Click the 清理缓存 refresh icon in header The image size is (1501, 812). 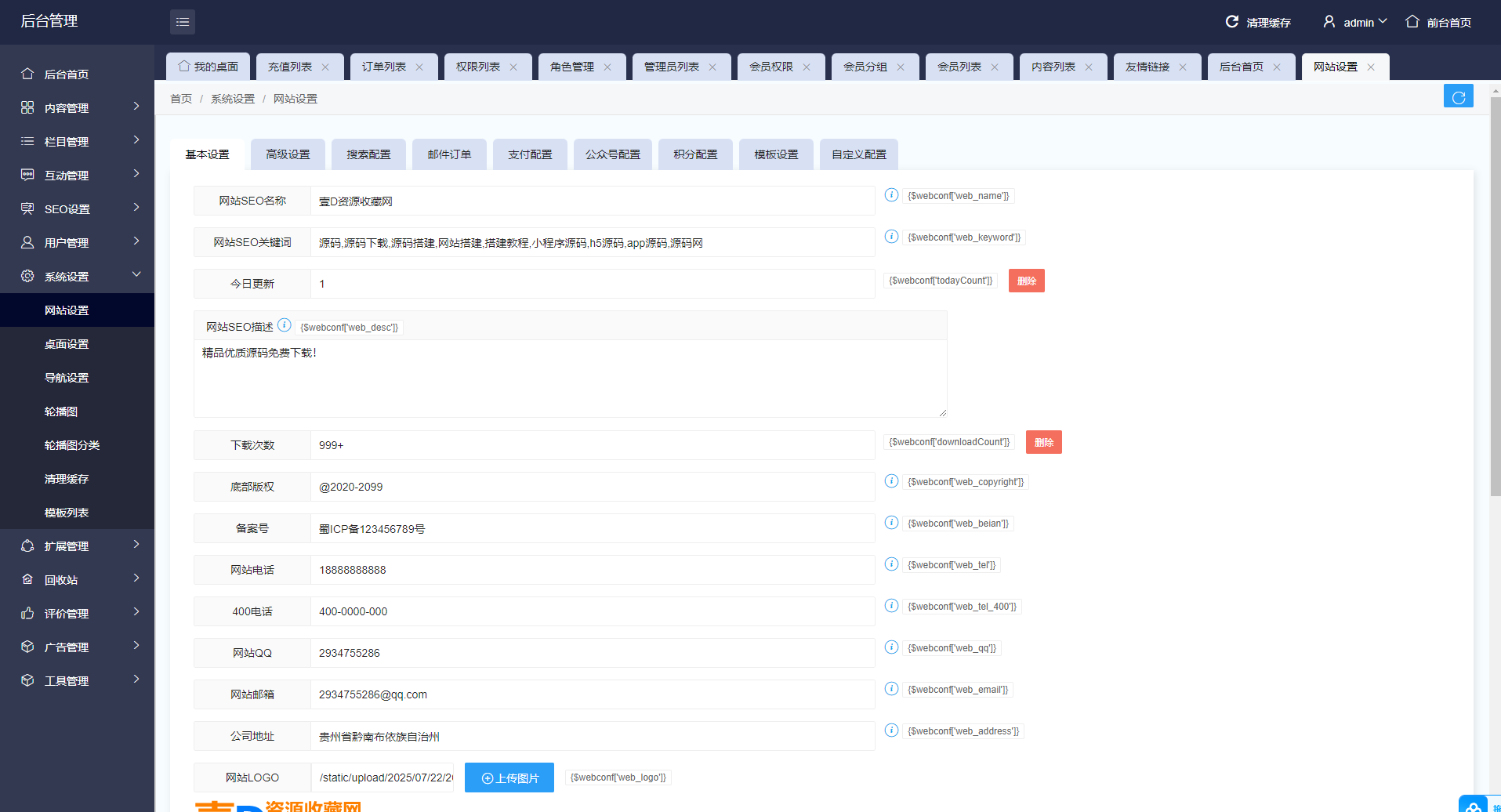click(x=1232, y=22)
